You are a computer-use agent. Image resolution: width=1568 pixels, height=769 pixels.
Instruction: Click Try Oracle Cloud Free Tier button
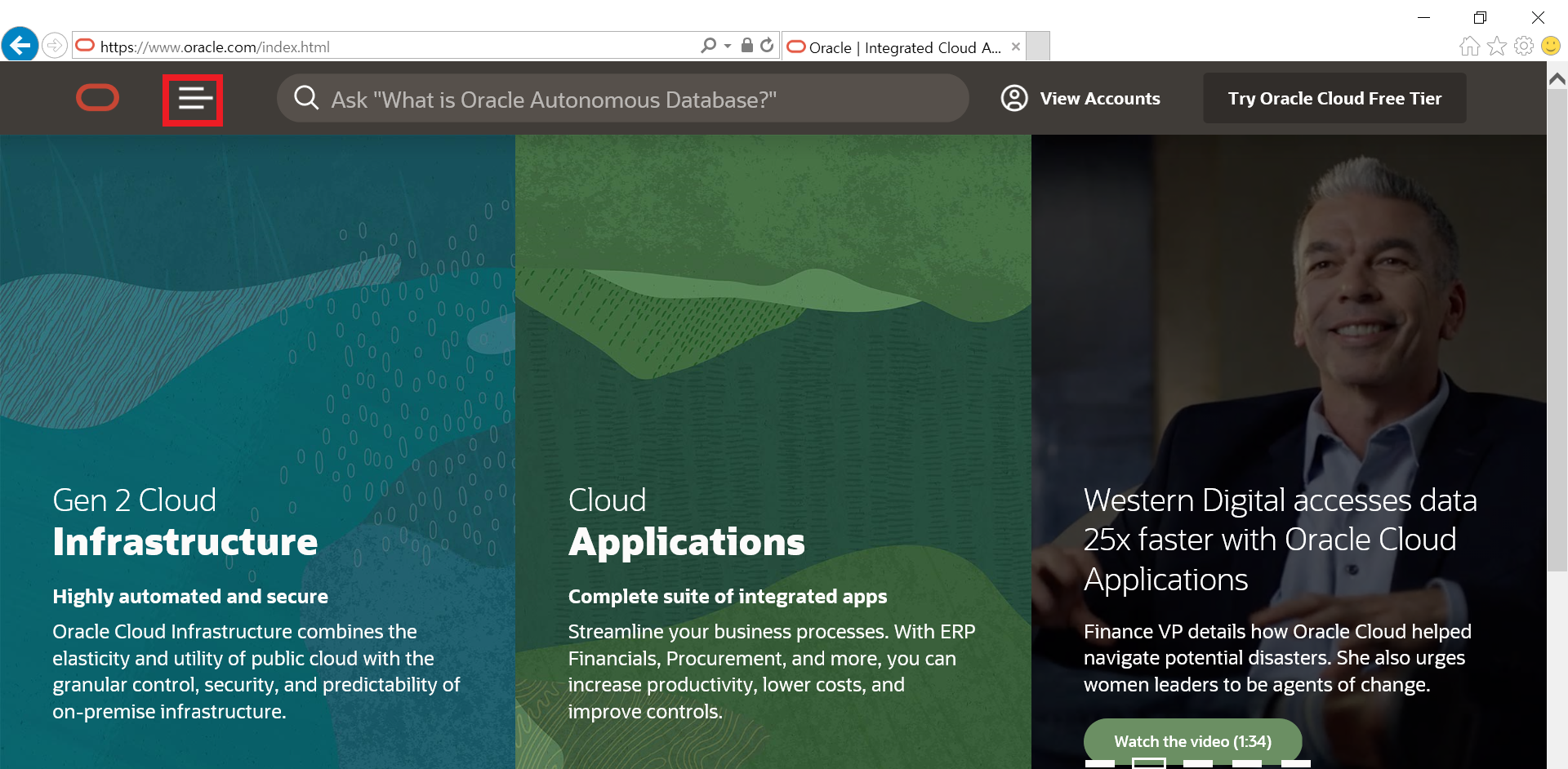pos(1334,98)
